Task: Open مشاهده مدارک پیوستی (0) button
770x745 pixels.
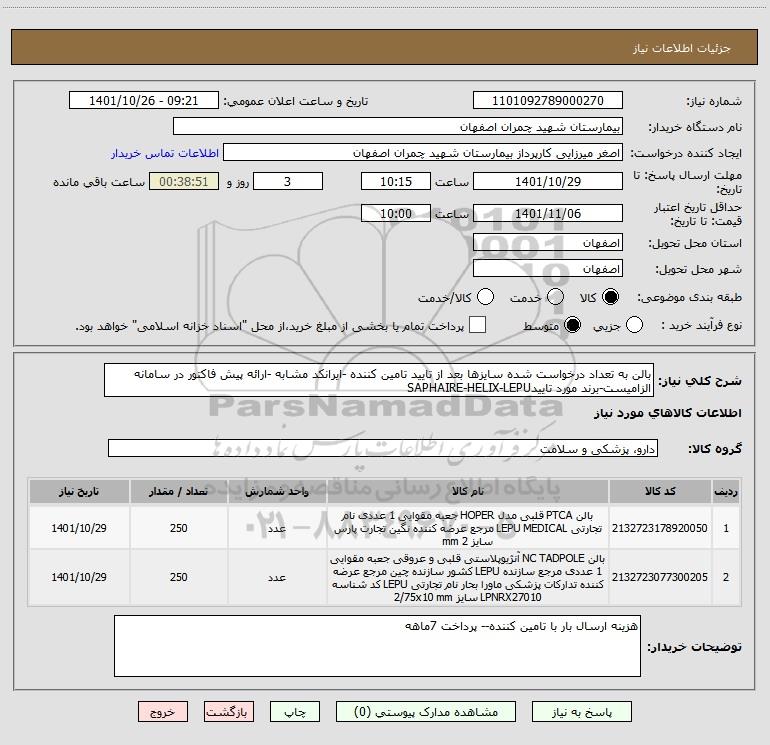Action: coord(426,712)
